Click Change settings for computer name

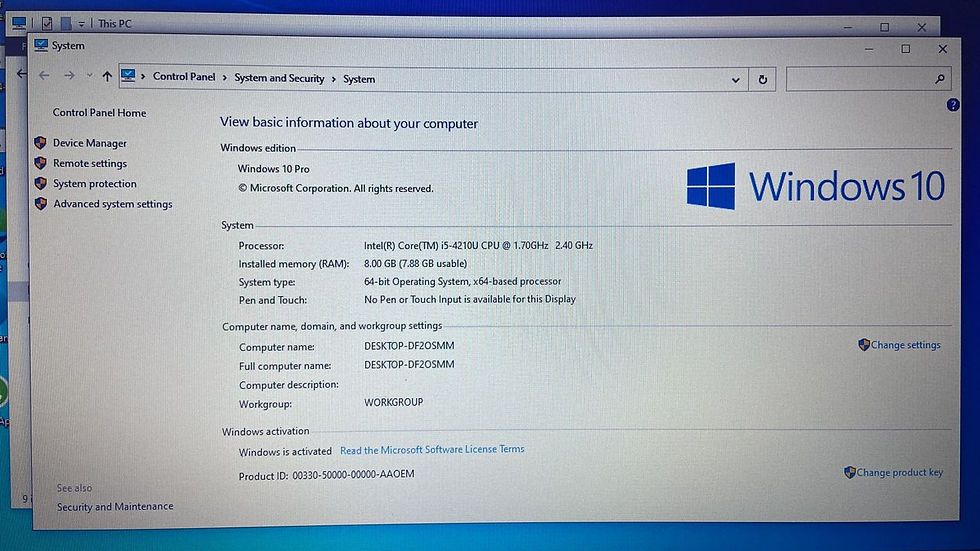905,345
